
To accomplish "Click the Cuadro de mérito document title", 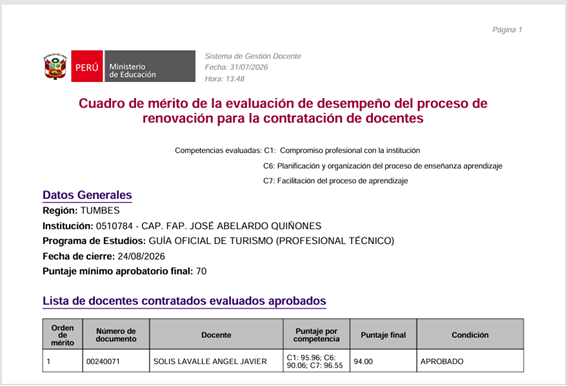I will [x=283, y=111].
